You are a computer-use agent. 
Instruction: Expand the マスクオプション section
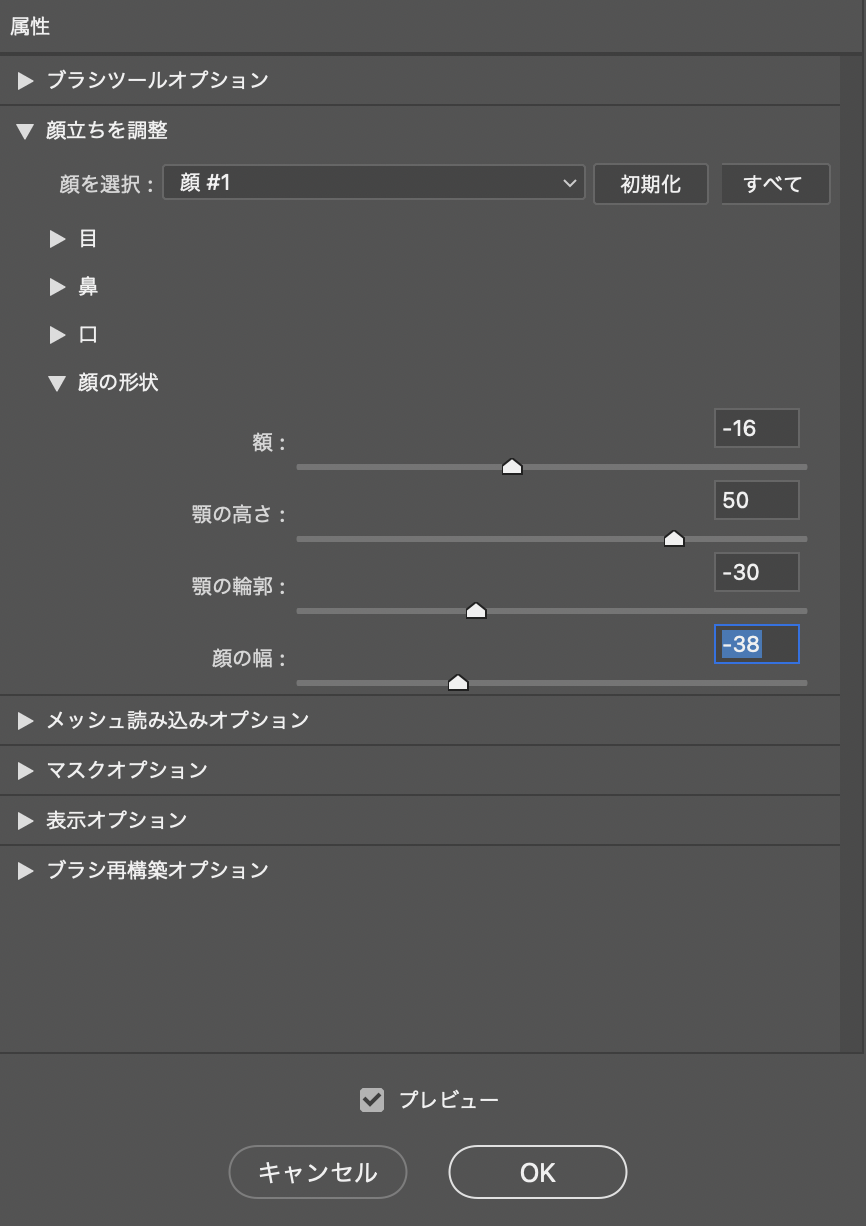coord(26,770)
